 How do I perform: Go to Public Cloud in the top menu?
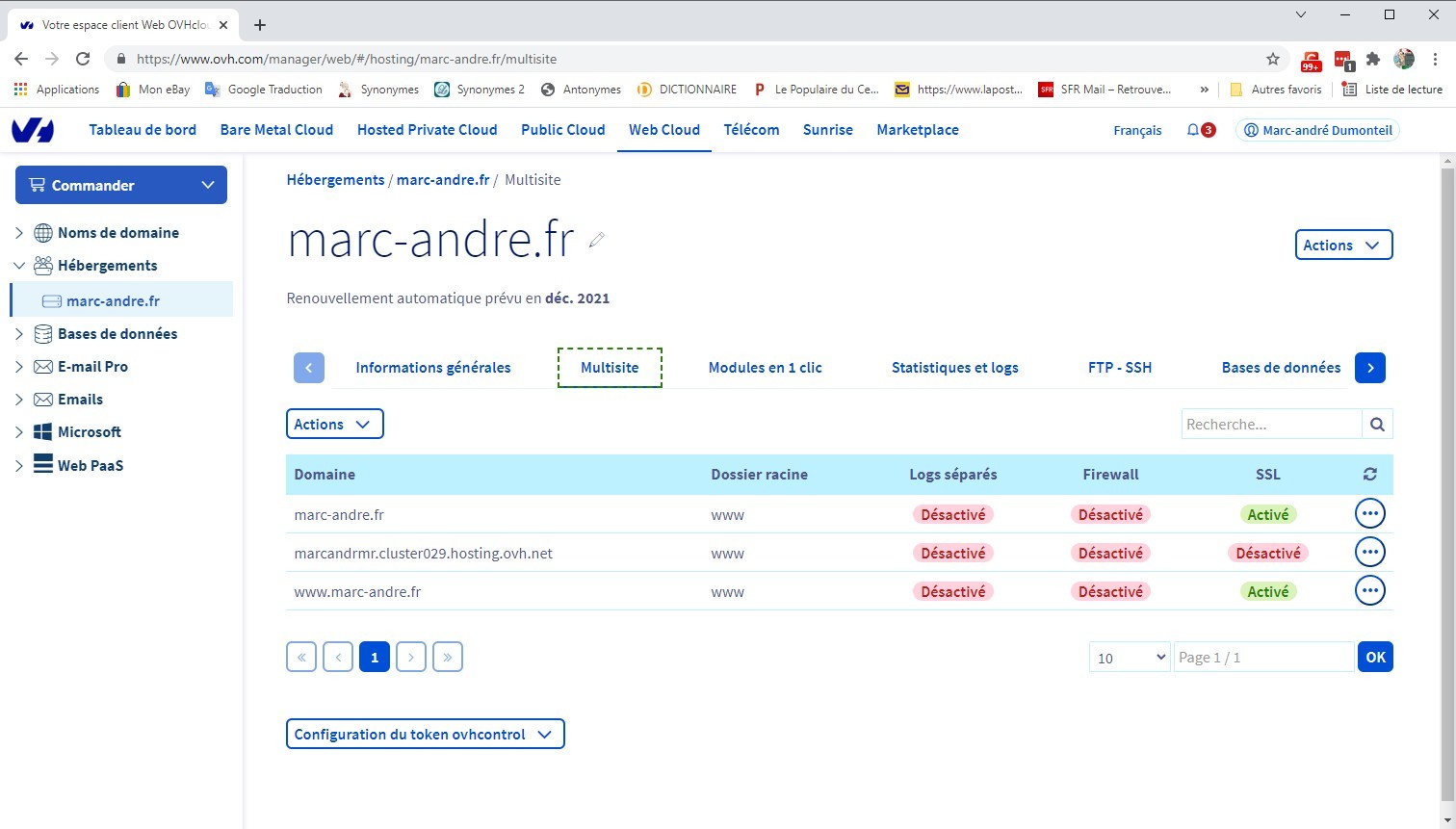pyautogui.click(x=562, y=130)
